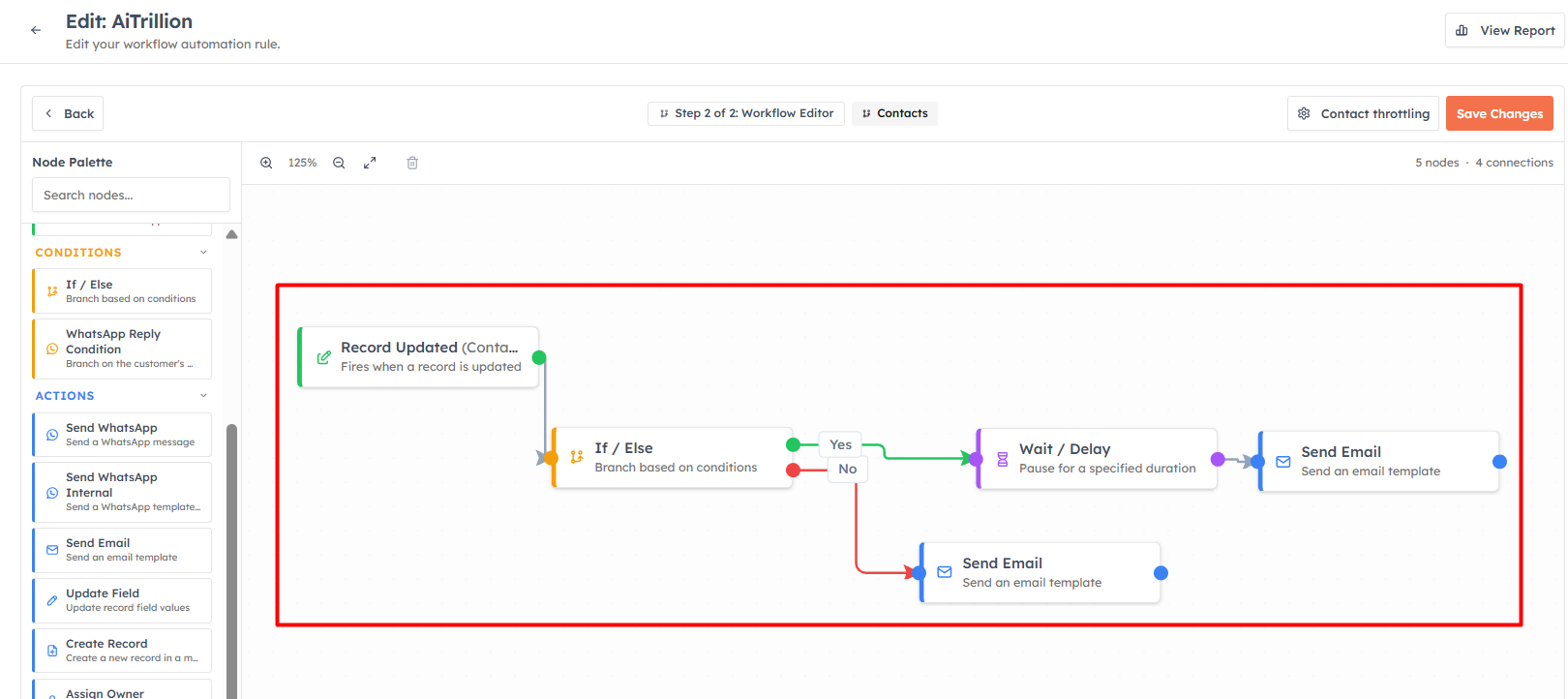The image size is (1568, 699).
Task: Select Send Email node after Wait / Delay
Action: [1378, 462]
